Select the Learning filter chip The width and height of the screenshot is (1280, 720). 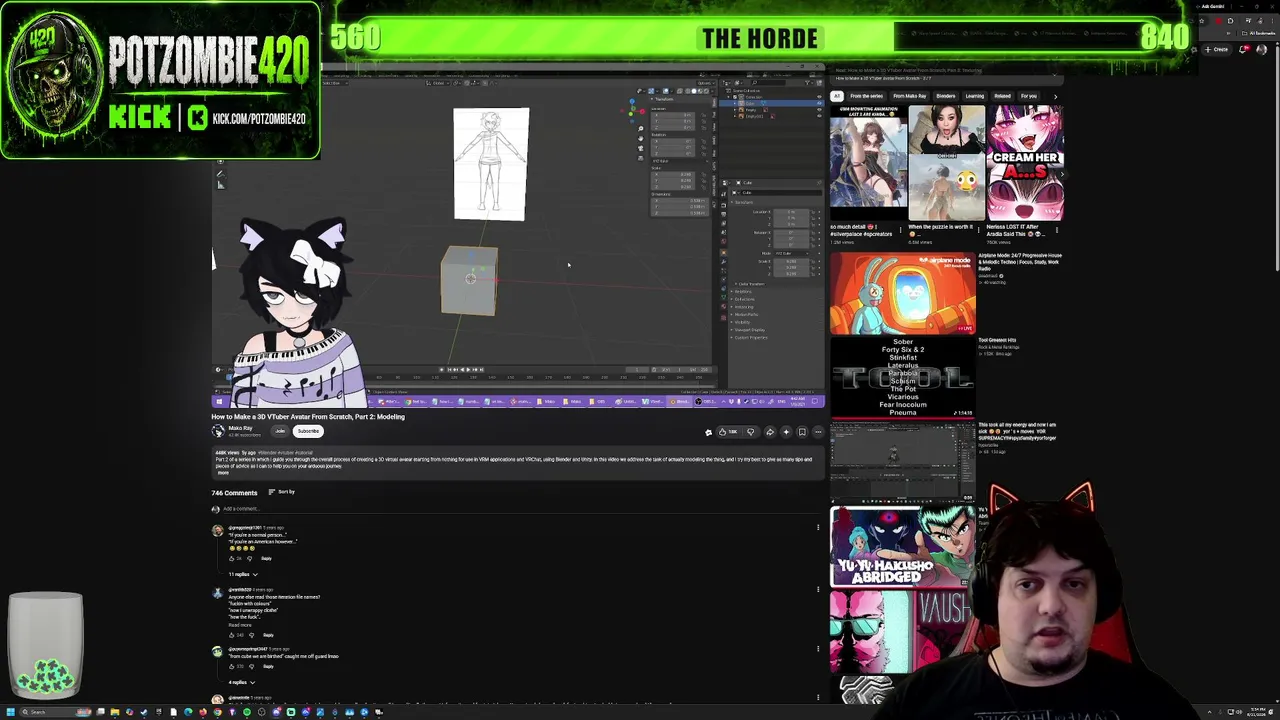[974, 96]
